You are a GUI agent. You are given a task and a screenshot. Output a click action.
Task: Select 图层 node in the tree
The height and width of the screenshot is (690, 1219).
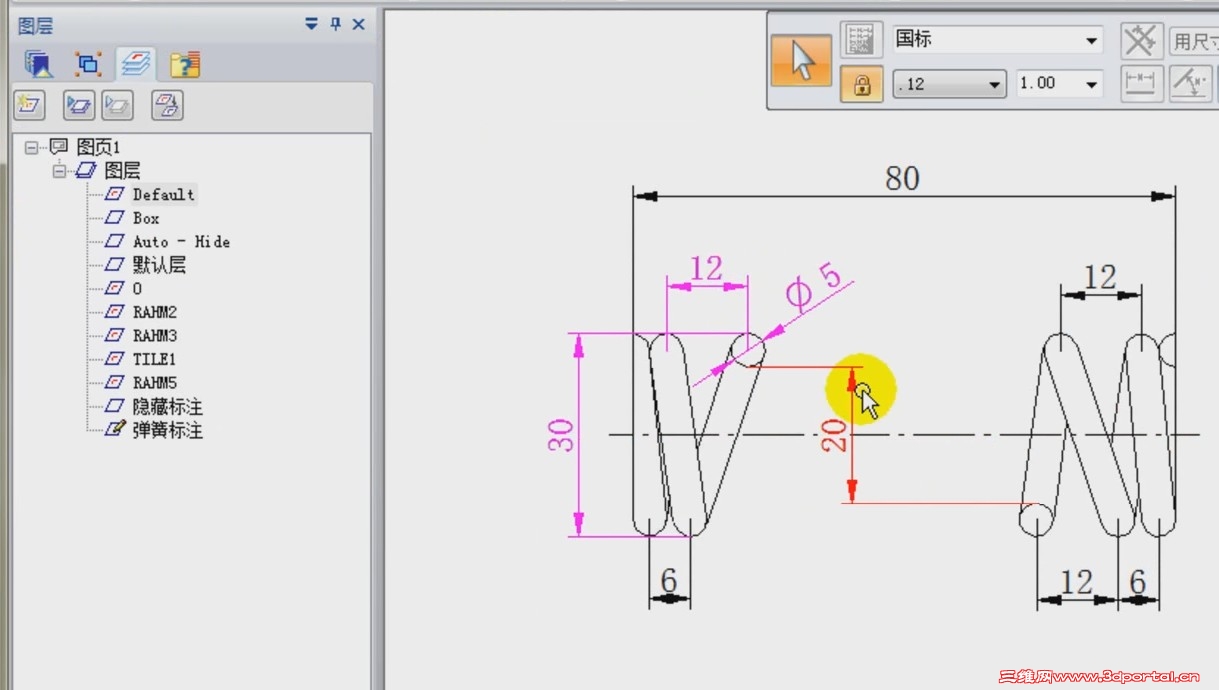click(x=122, y=171)
